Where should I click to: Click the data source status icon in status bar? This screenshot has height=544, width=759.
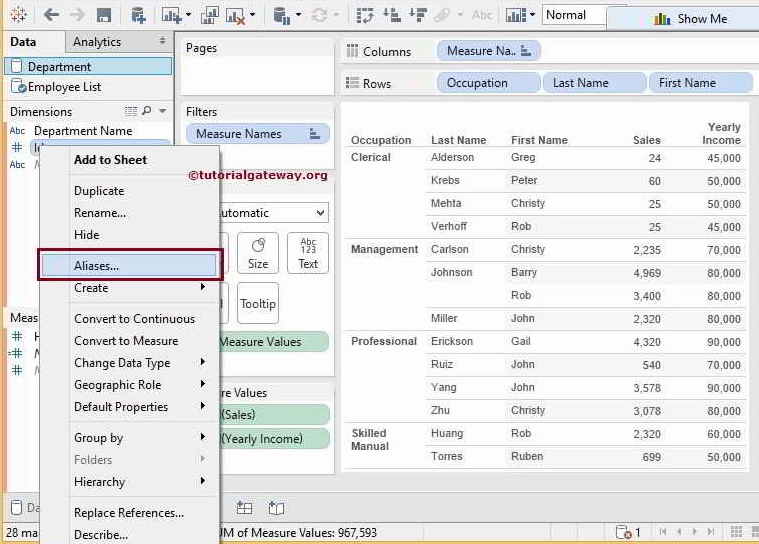click(x=623, y=532)
